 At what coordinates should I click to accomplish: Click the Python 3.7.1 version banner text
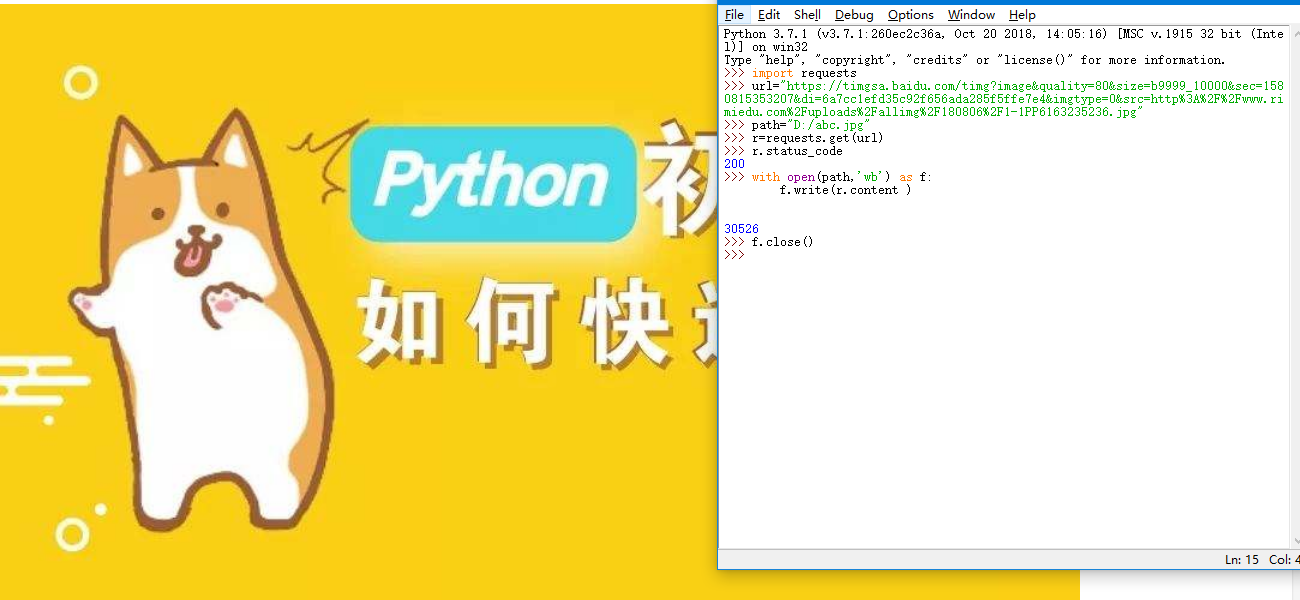[x=1003, y=40]
